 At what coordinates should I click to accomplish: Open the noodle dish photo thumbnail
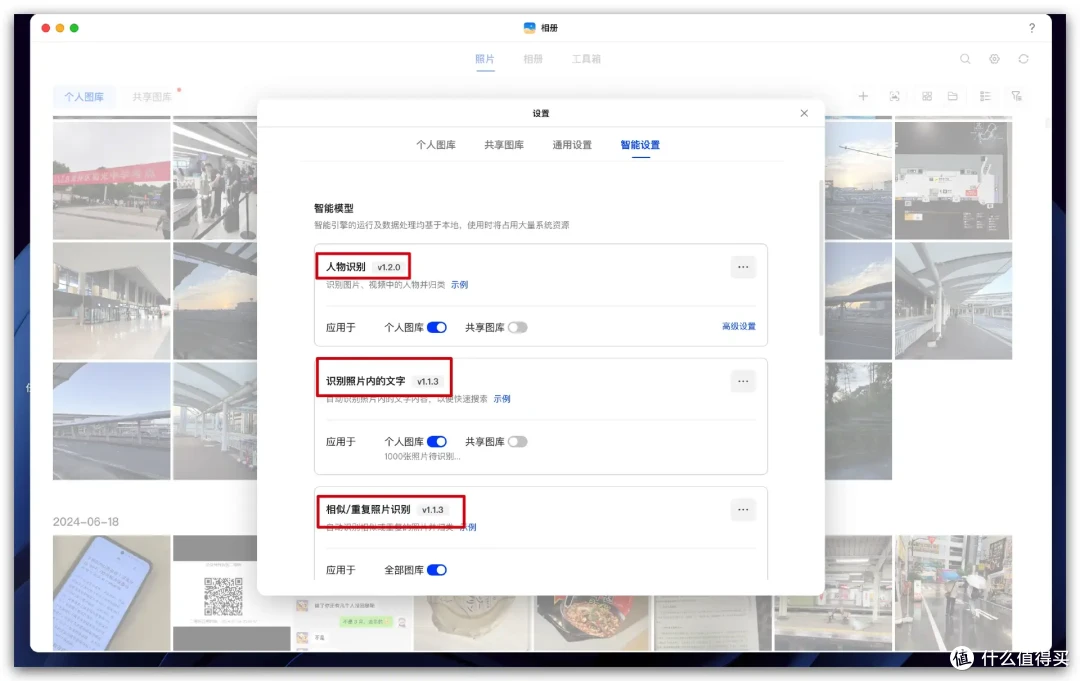point(592,623)
